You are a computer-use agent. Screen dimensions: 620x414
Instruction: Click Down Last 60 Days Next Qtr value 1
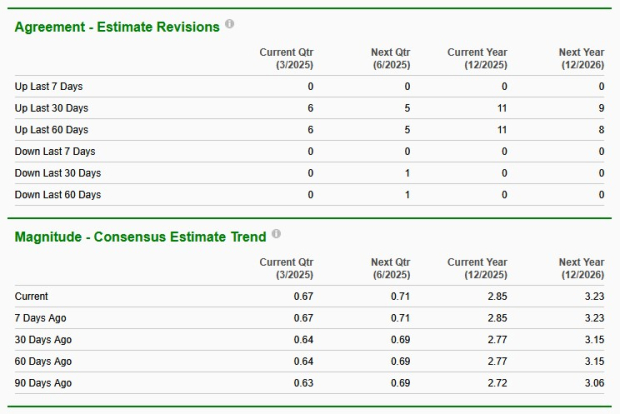coord(407,195)
